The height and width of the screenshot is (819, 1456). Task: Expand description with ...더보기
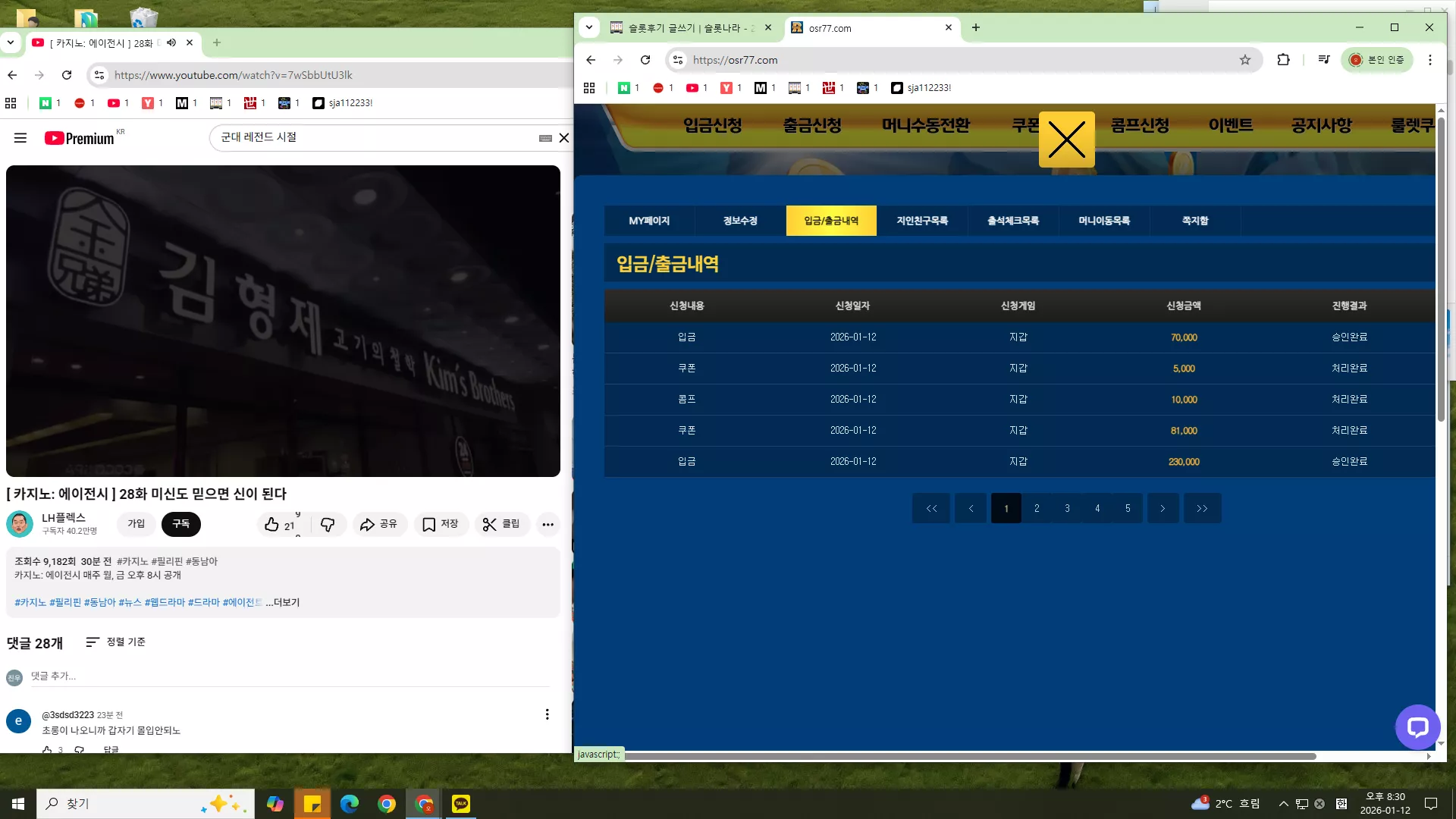click(x=283, y=602)
